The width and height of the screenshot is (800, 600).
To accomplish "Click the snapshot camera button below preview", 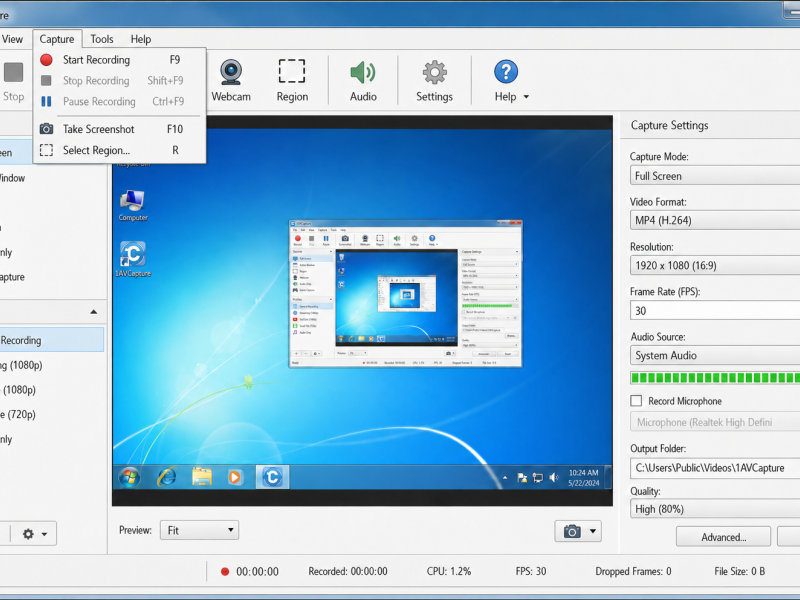I will pos(572,531).
